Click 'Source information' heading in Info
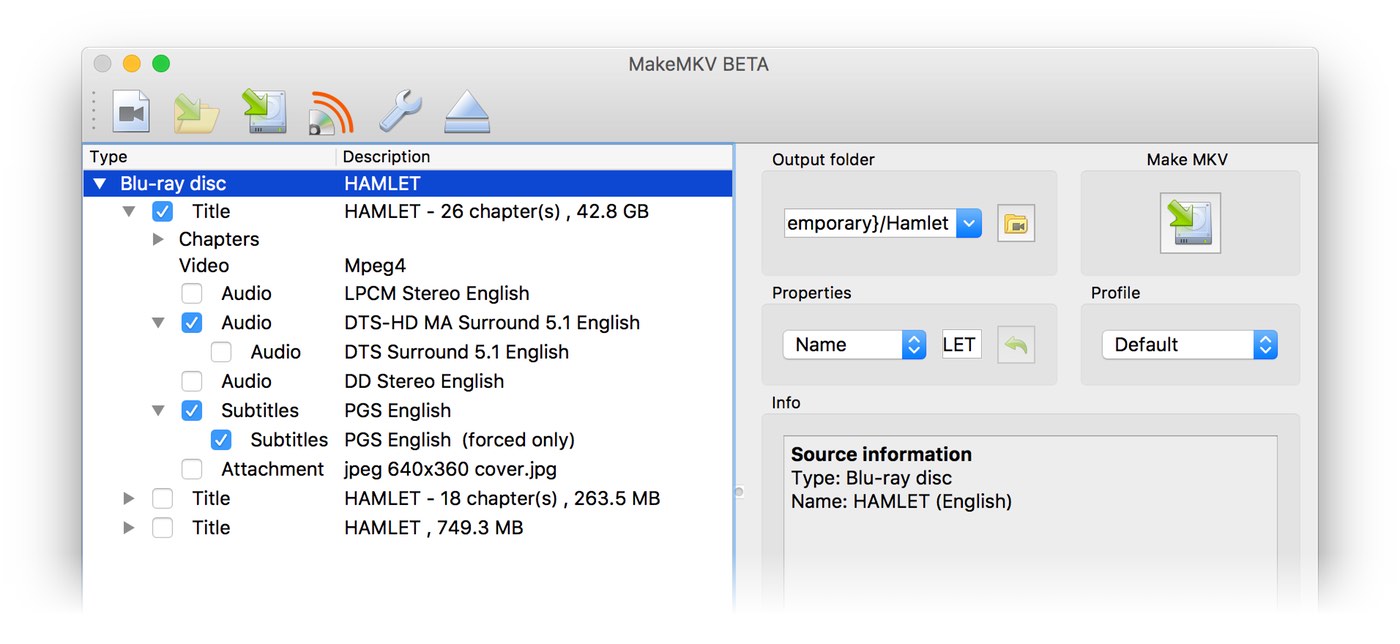The height and width of the screenshot is (644, 1400). (881, 454)
